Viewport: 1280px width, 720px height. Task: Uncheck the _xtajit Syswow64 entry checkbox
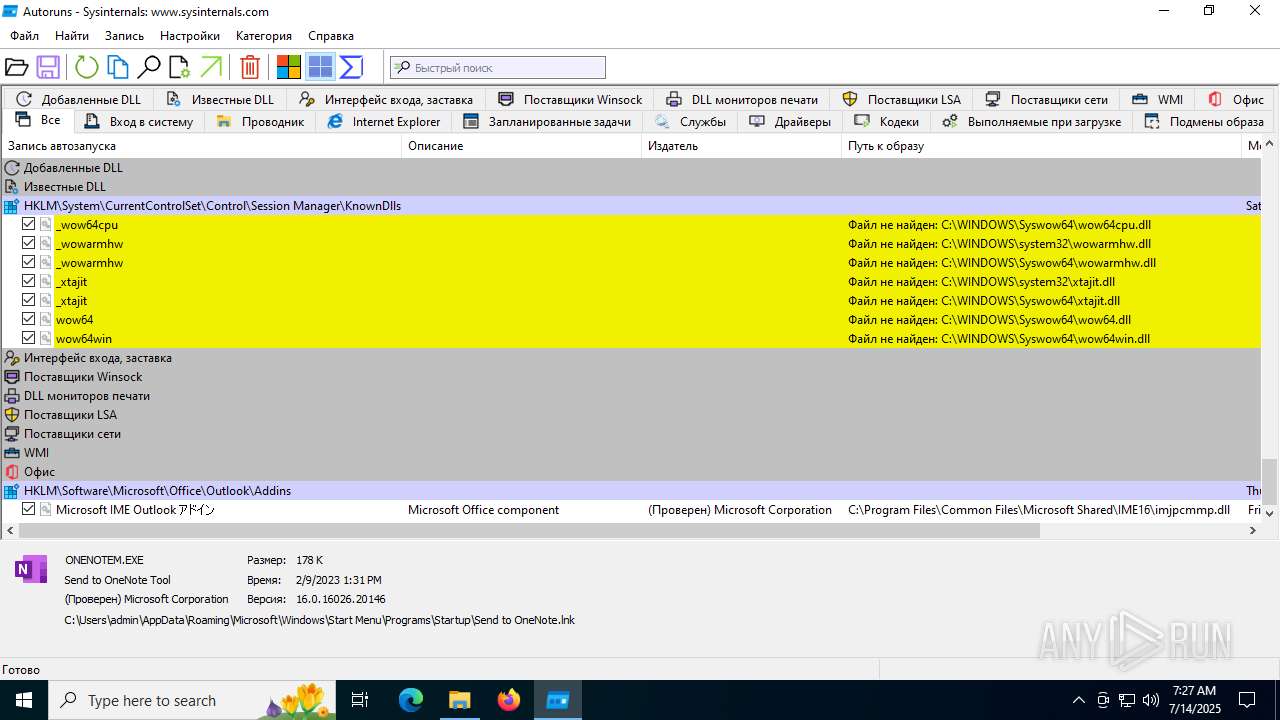[28, 300]
